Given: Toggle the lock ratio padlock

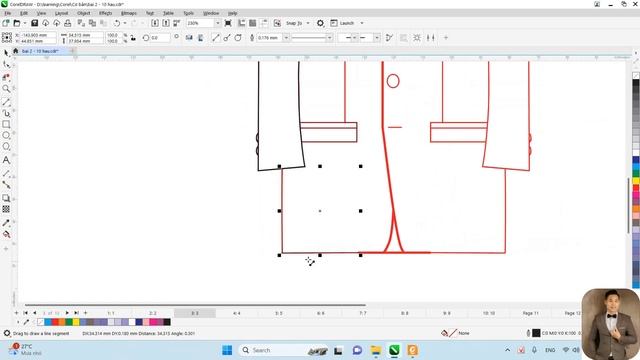Looking at the screenshot, I should pos(133,38).
